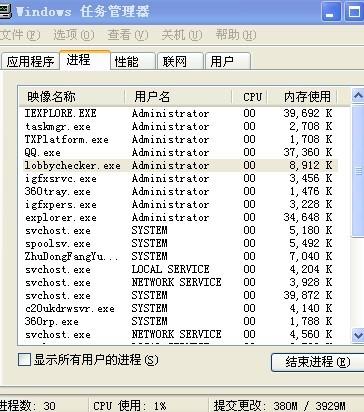Sort by 内存使用 column header
The width and height of the screenshot is (364, 412).
(303, 97)
